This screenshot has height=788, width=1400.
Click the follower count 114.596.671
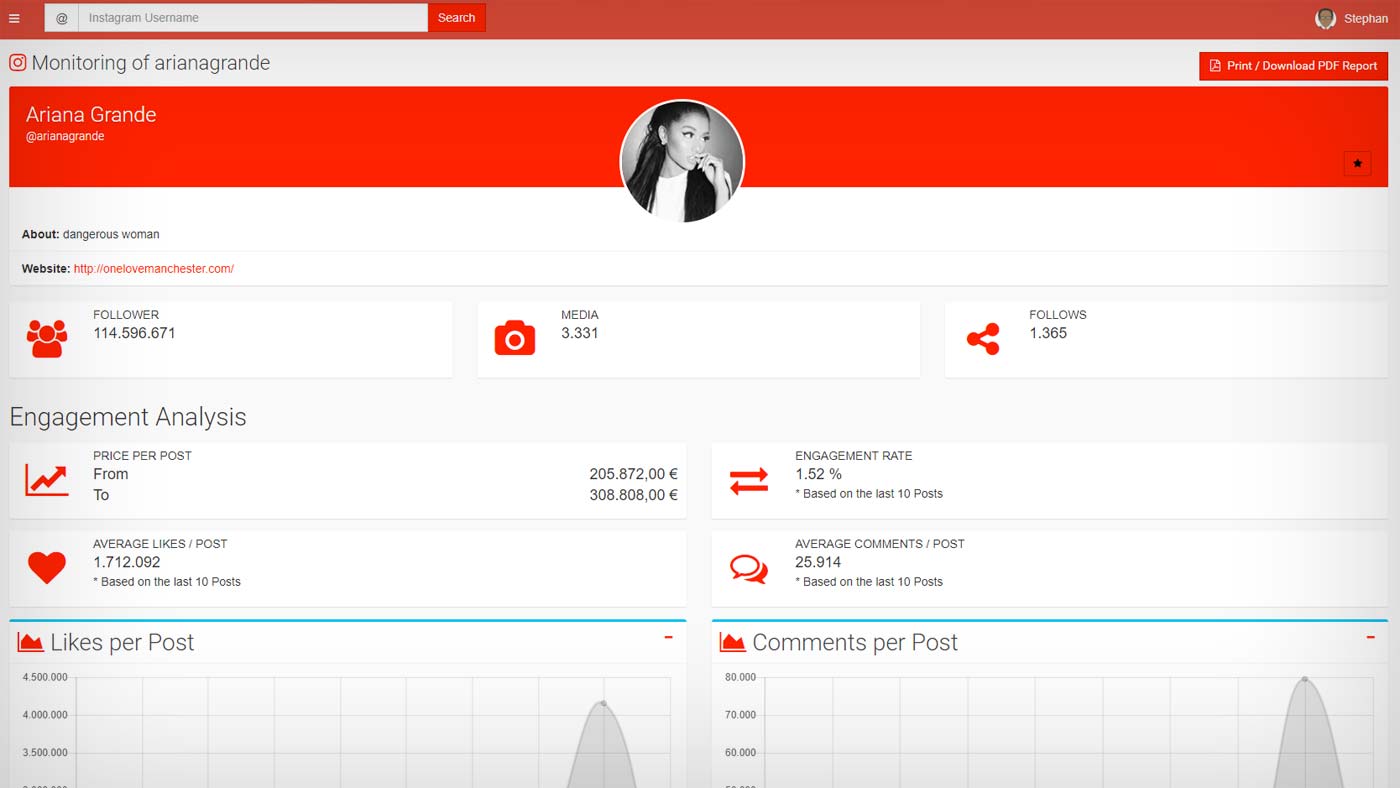click(x=134, y=333)
